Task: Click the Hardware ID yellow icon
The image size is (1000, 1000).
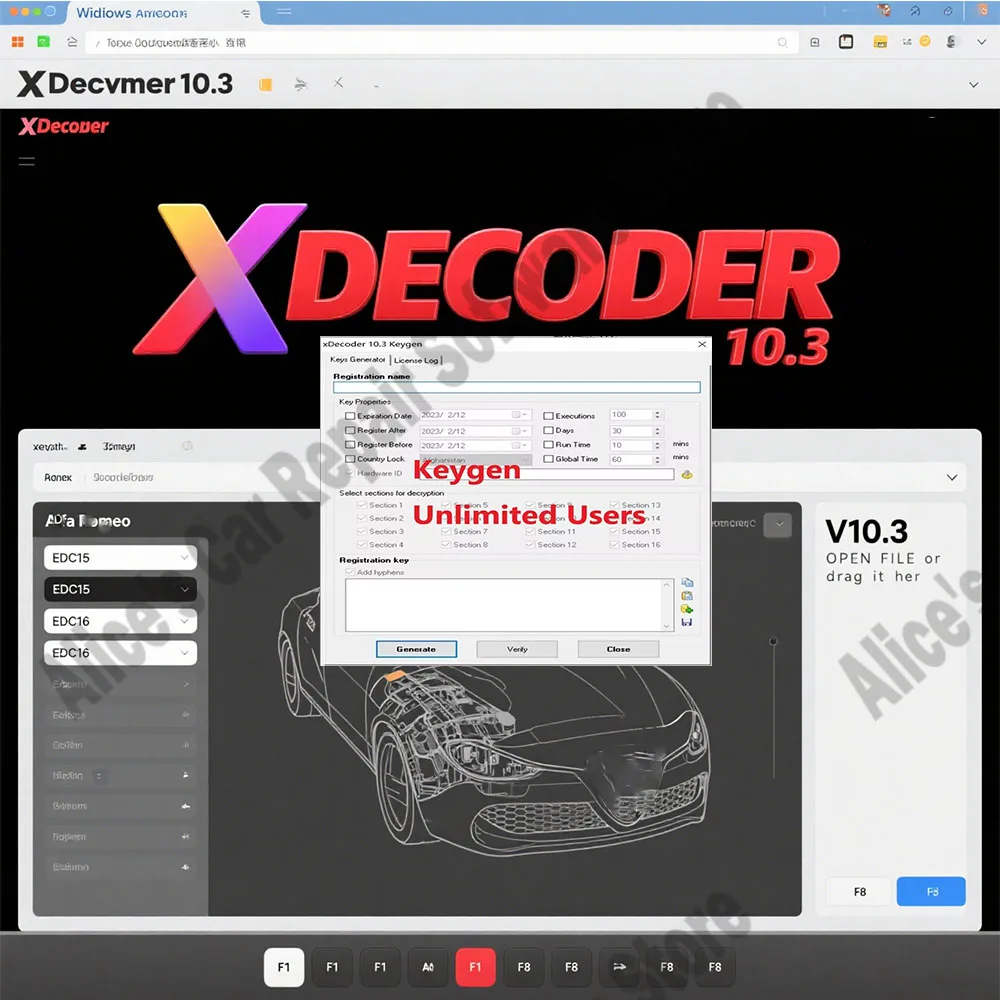Action: 687,474
